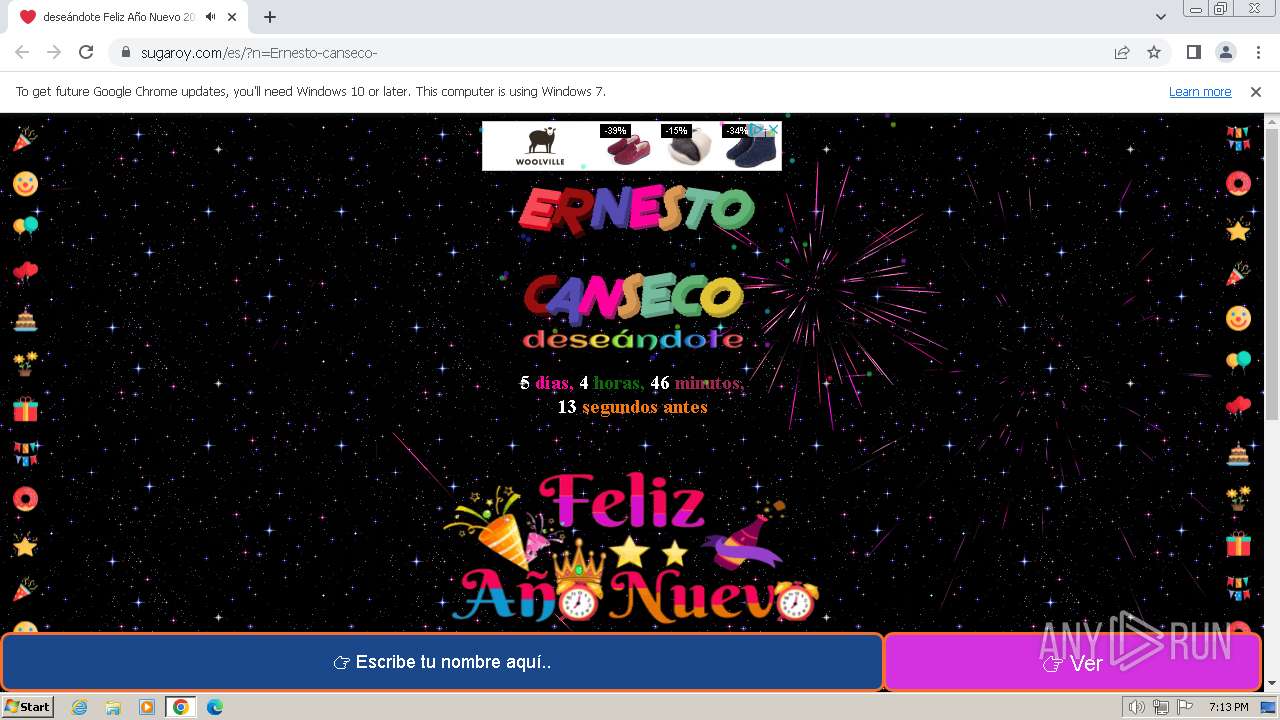This screenshot has width=1280, height=720.
Task: Click the -34% boots ad item
Action: (748, 146)
